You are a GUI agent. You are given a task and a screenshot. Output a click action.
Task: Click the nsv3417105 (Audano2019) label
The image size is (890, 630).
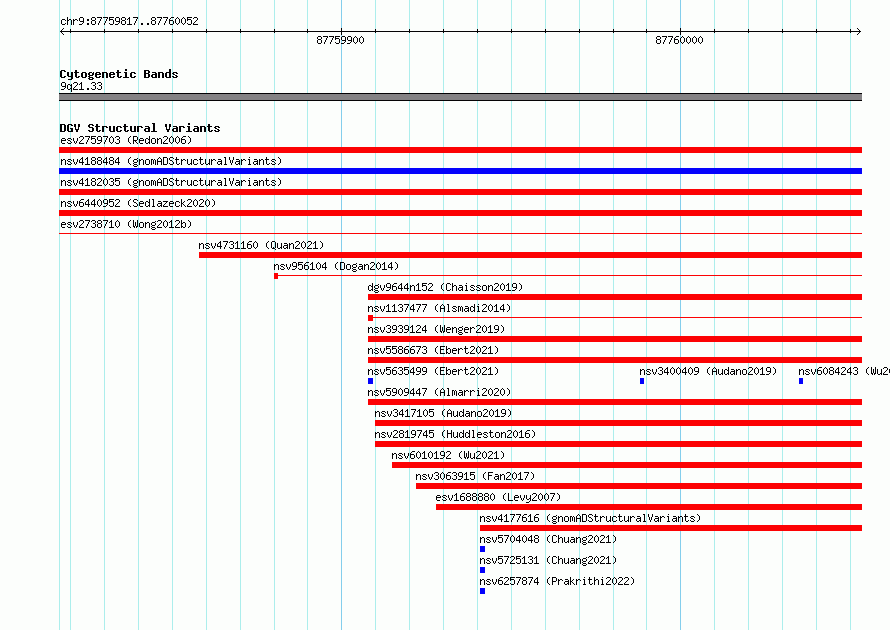point(443,413)
